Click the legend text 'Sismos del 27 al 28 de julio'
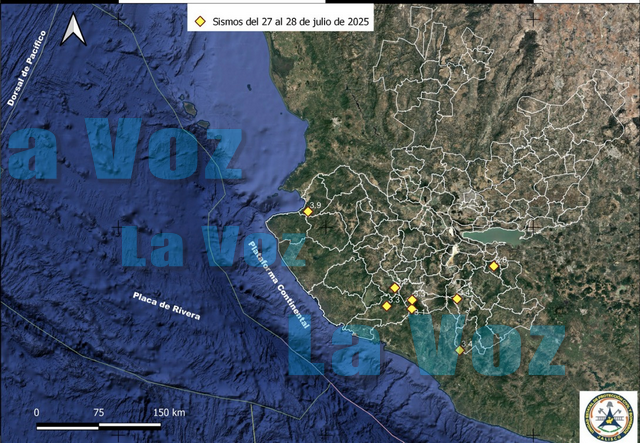The height and width of the screenshot is (443, 640). (x=290, y=20)
